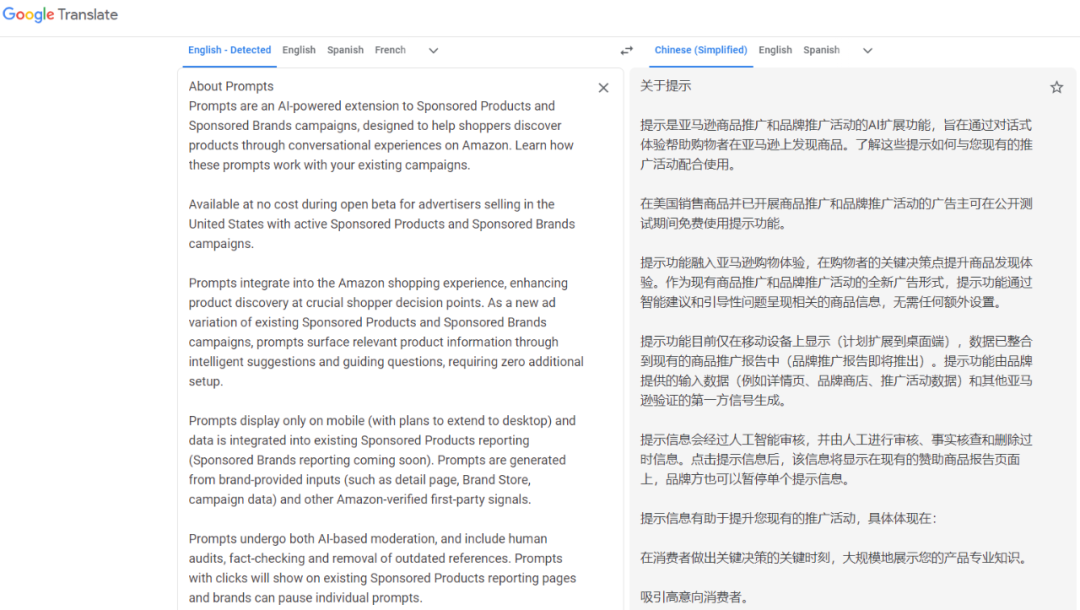Click the source paragraph starting 'Prompts integrate into'
Viewport: 1080px width, 610px height.
coord(386,332)
